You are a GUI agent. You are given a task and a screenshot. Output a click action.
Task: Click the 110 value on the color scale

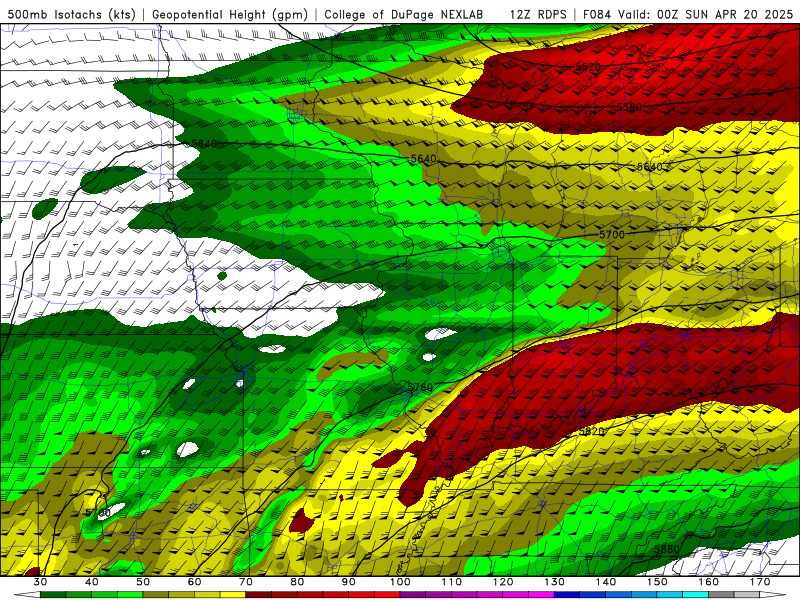[x=452, y=582]
